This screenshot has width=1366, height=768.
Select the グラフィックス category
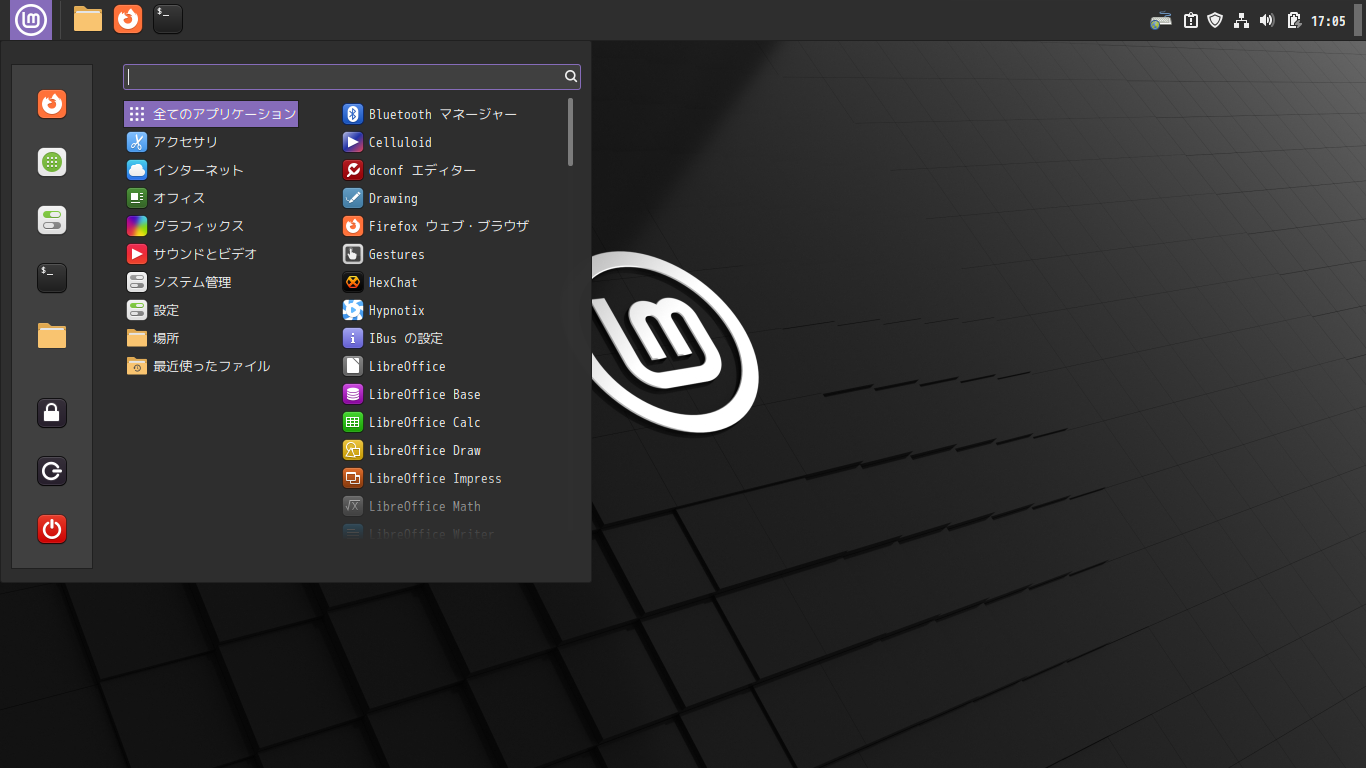click(211, 226)
